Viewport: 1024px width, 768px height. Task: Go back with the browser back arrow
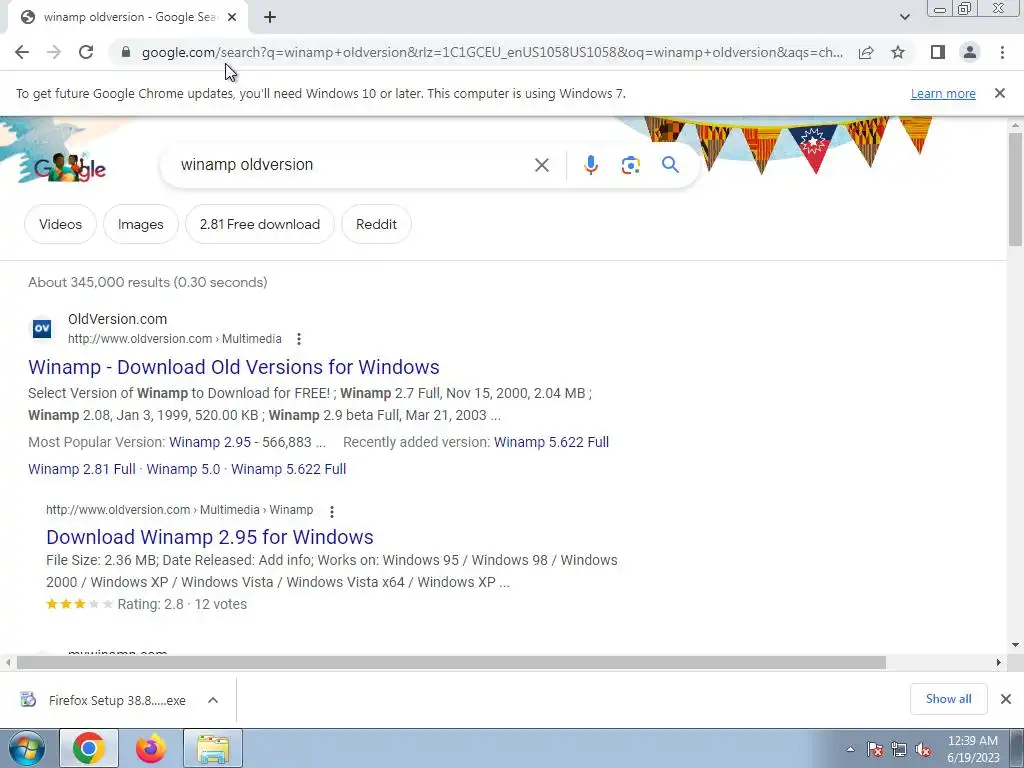click(x=22, y=52)
